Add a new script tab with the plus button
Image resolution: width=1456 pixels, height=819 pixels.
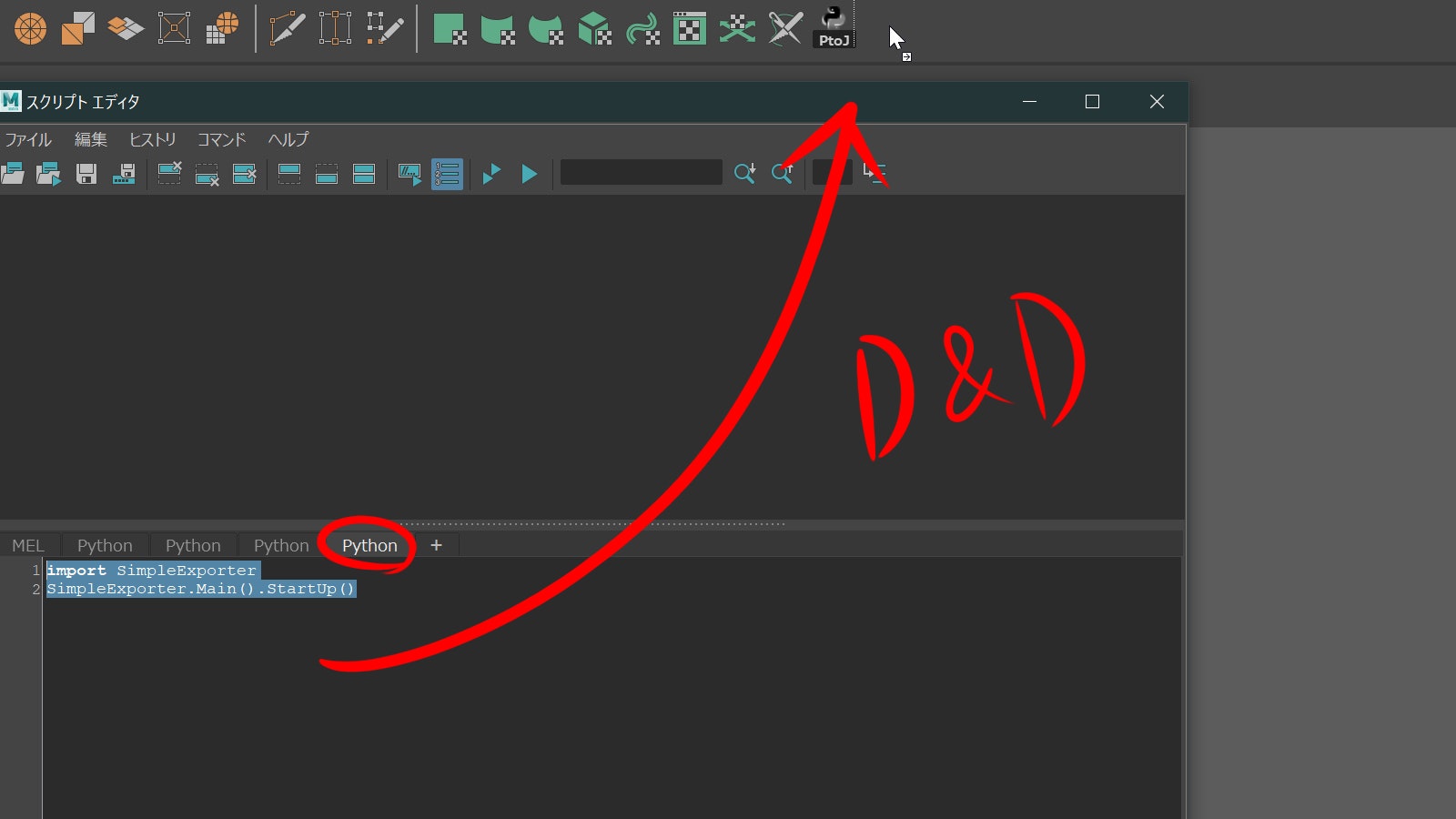click(x=436, y=545)
